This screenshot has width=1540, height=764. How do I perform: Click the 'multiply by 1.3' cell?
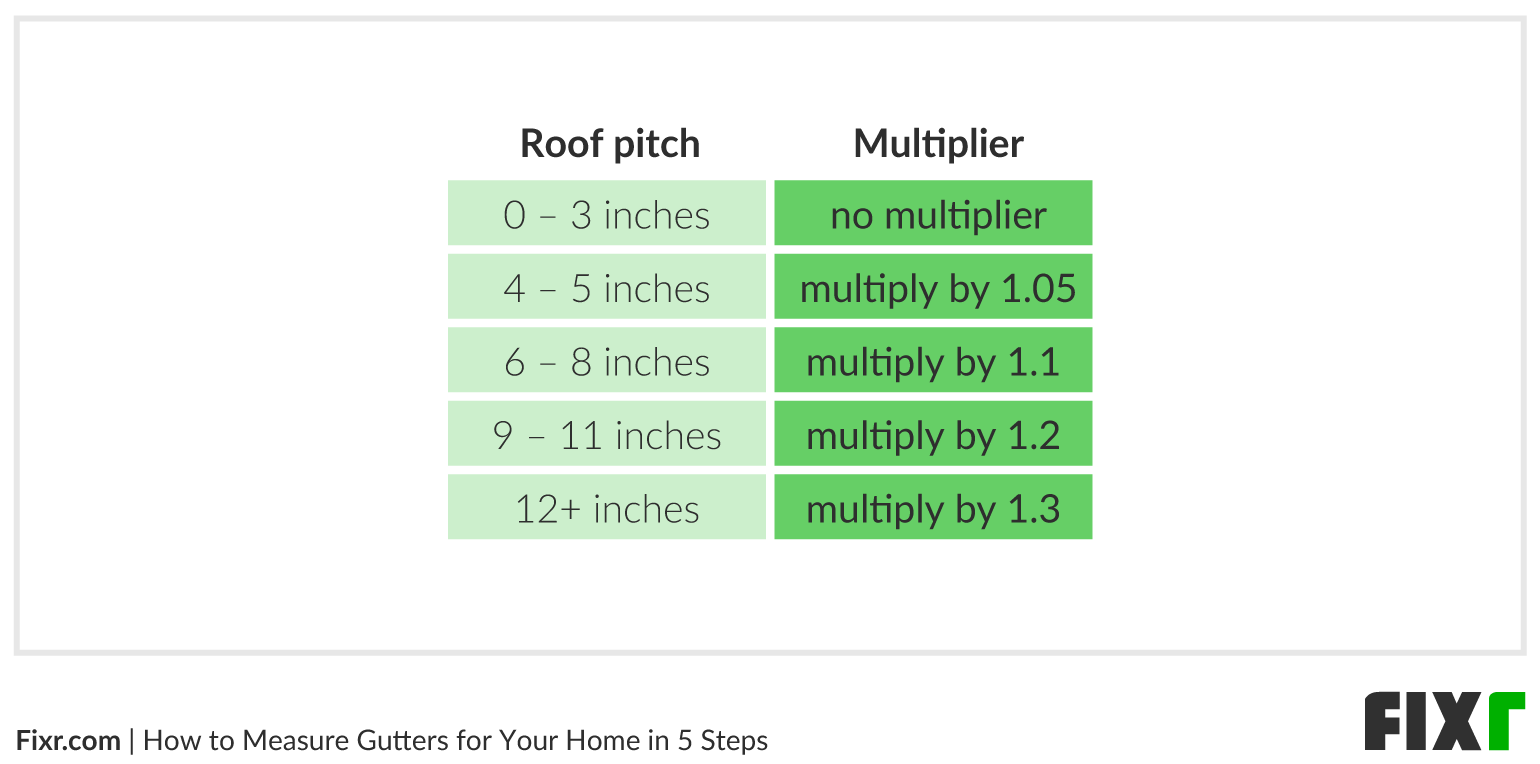[933, 508]
